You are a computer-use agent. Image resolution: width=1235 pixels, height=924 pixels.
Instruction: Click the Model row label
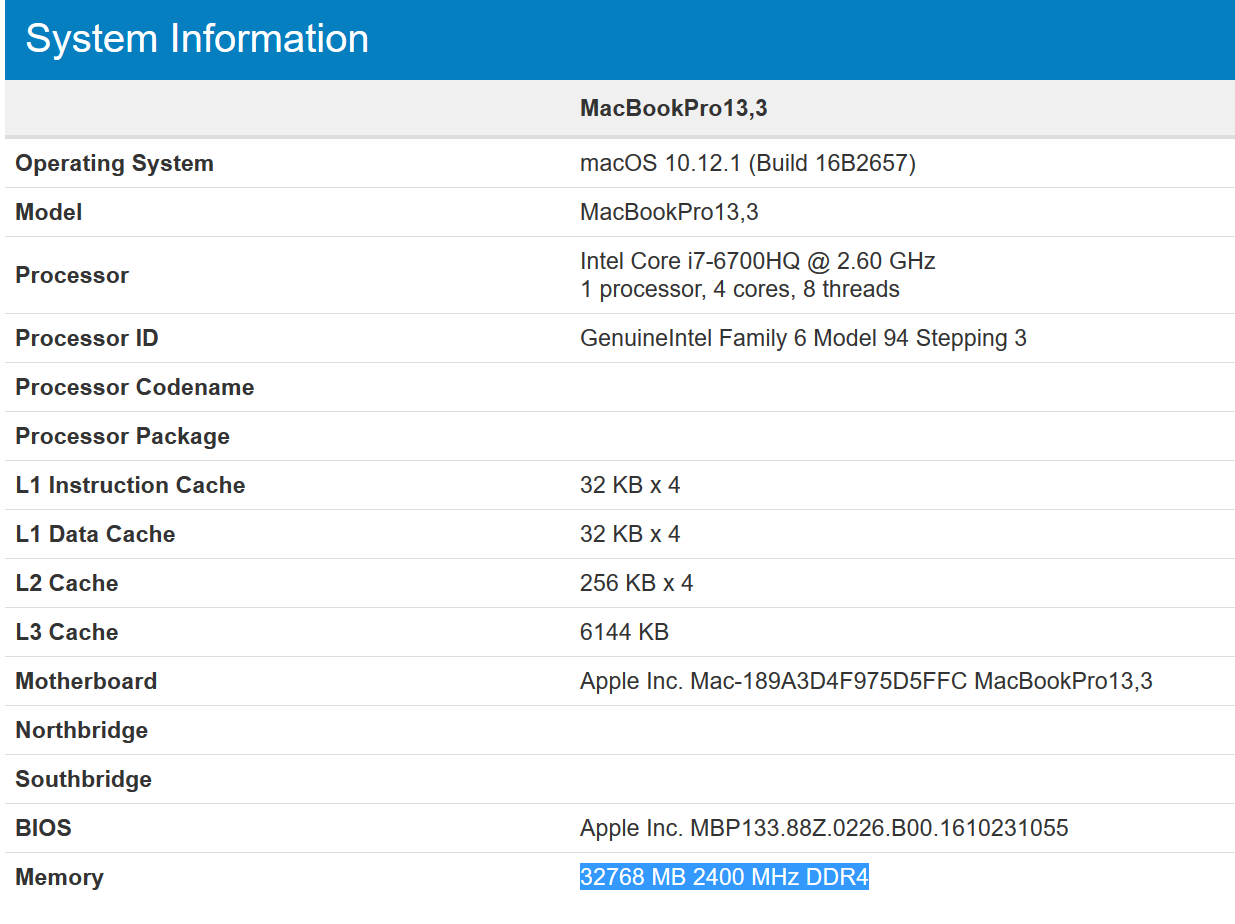(49, 212)
